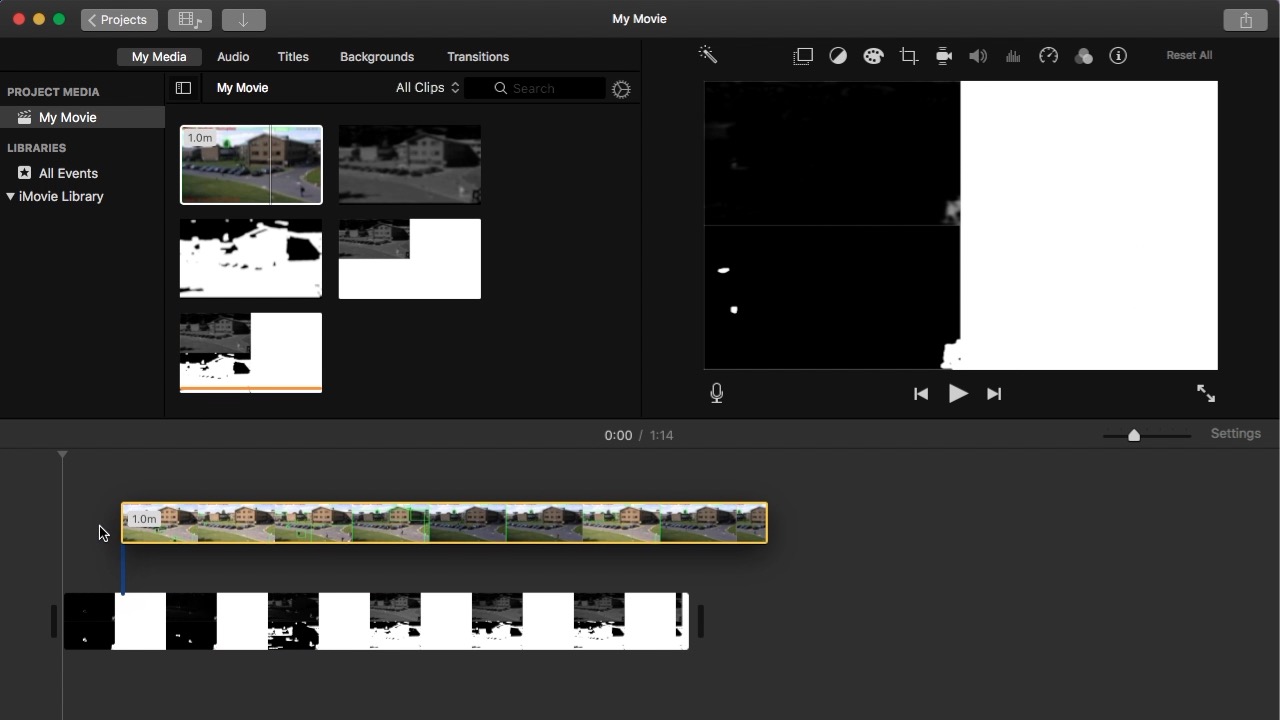Image resolution: width=1280 pixels, height=720 pixels.
Task: Open timeline Settings
Action: click(1236, 433)
